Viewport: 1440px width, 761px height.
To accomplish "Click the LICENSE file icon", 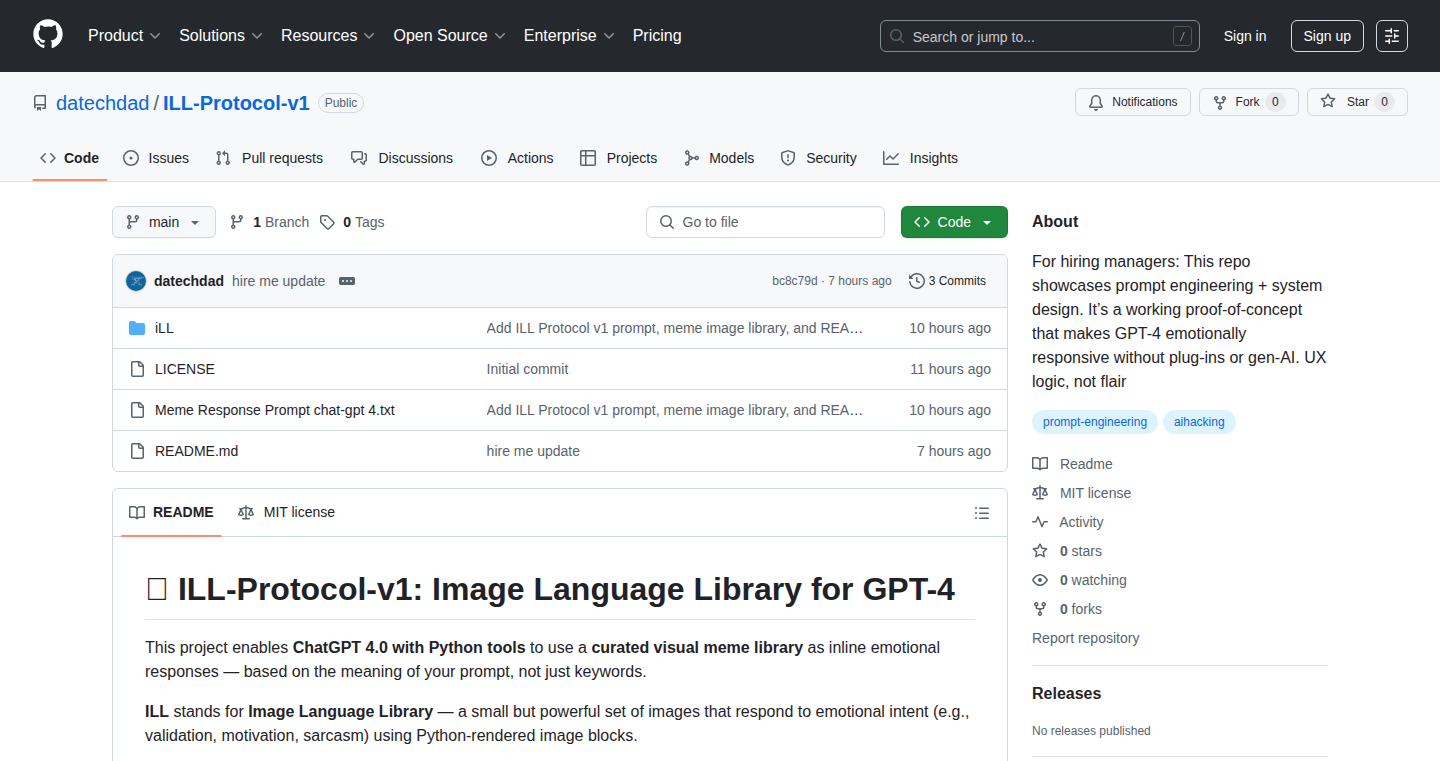I will (x=137, y=369).
